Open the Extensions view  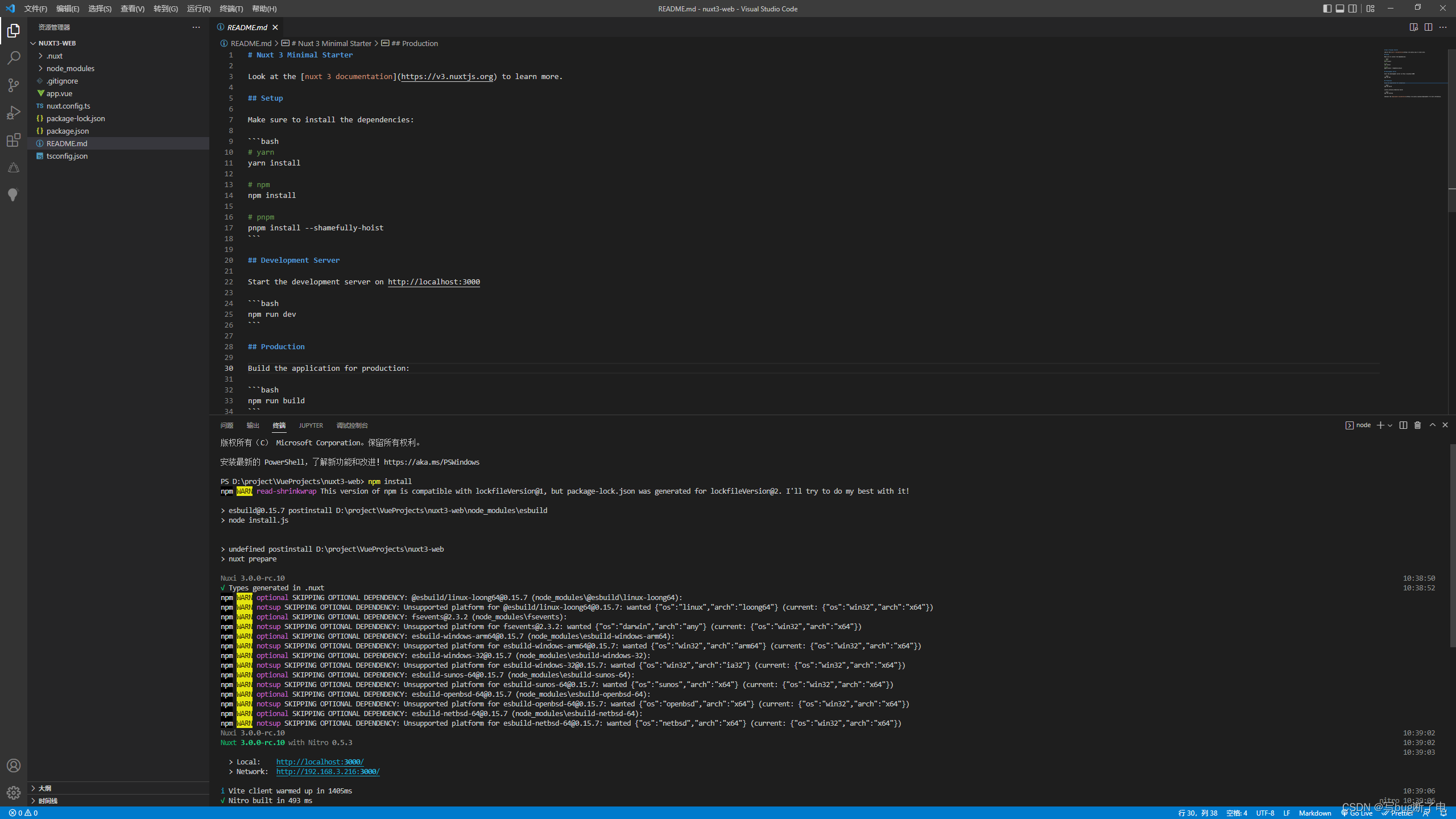pyautogui.click(x=14, y=140)
